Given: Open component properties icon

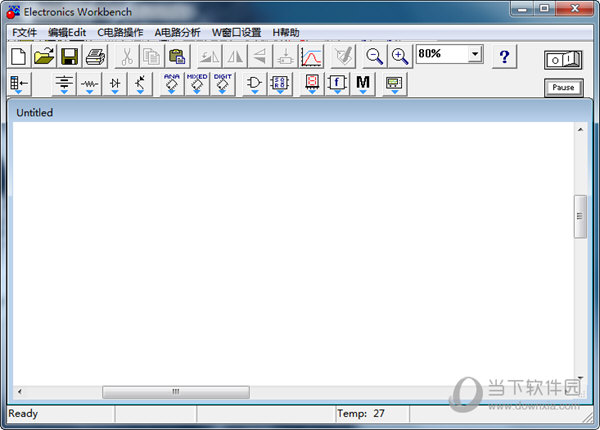Looking at the screenshot, I should click(x=343, y=56).
